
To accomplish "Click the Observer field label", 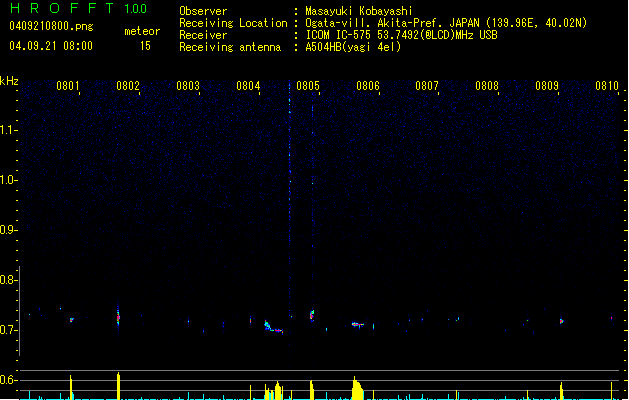I will pyautogui.click(x=203, y=11).
